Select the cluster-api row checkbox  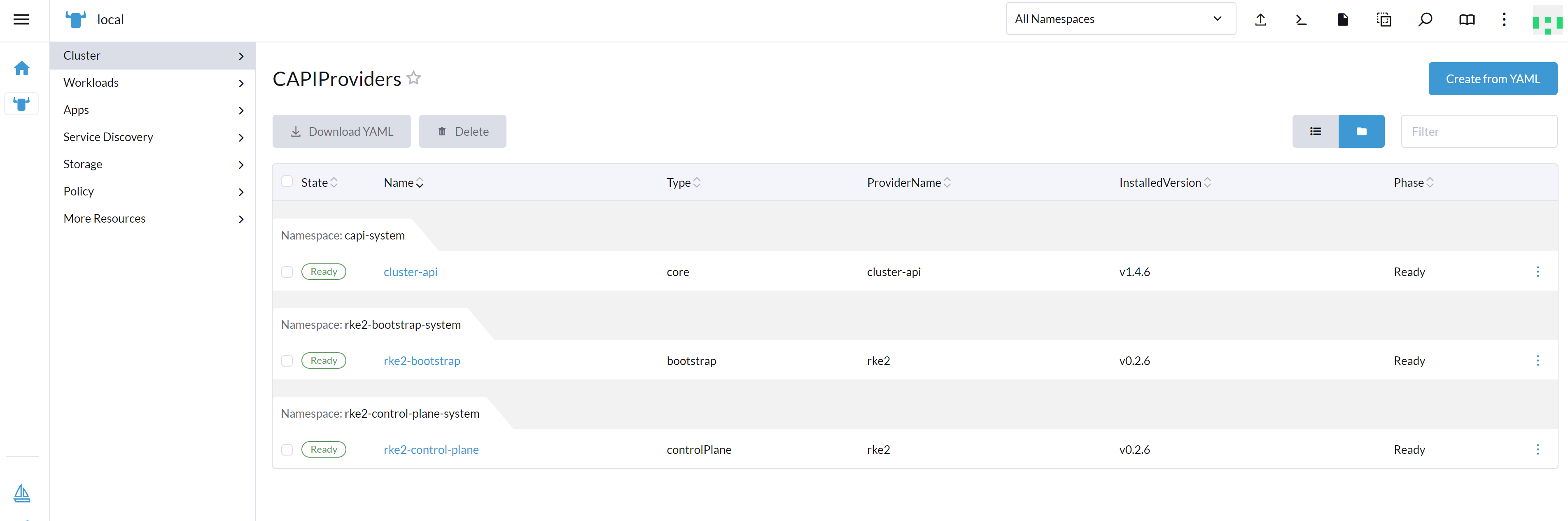tap(287, 272)
